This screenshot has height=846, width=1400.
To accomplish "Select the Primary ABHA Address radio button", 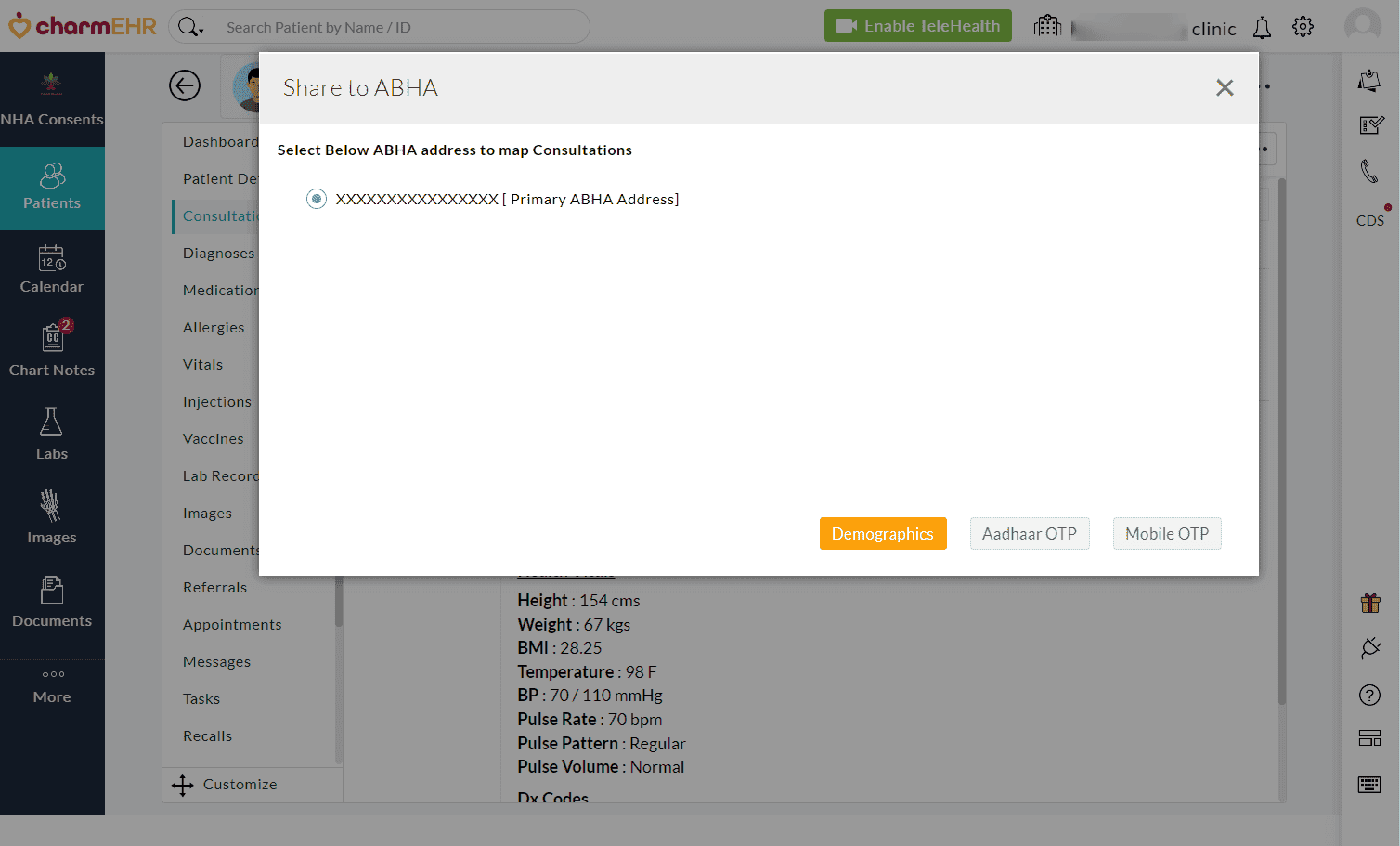I will click(317, 199).
